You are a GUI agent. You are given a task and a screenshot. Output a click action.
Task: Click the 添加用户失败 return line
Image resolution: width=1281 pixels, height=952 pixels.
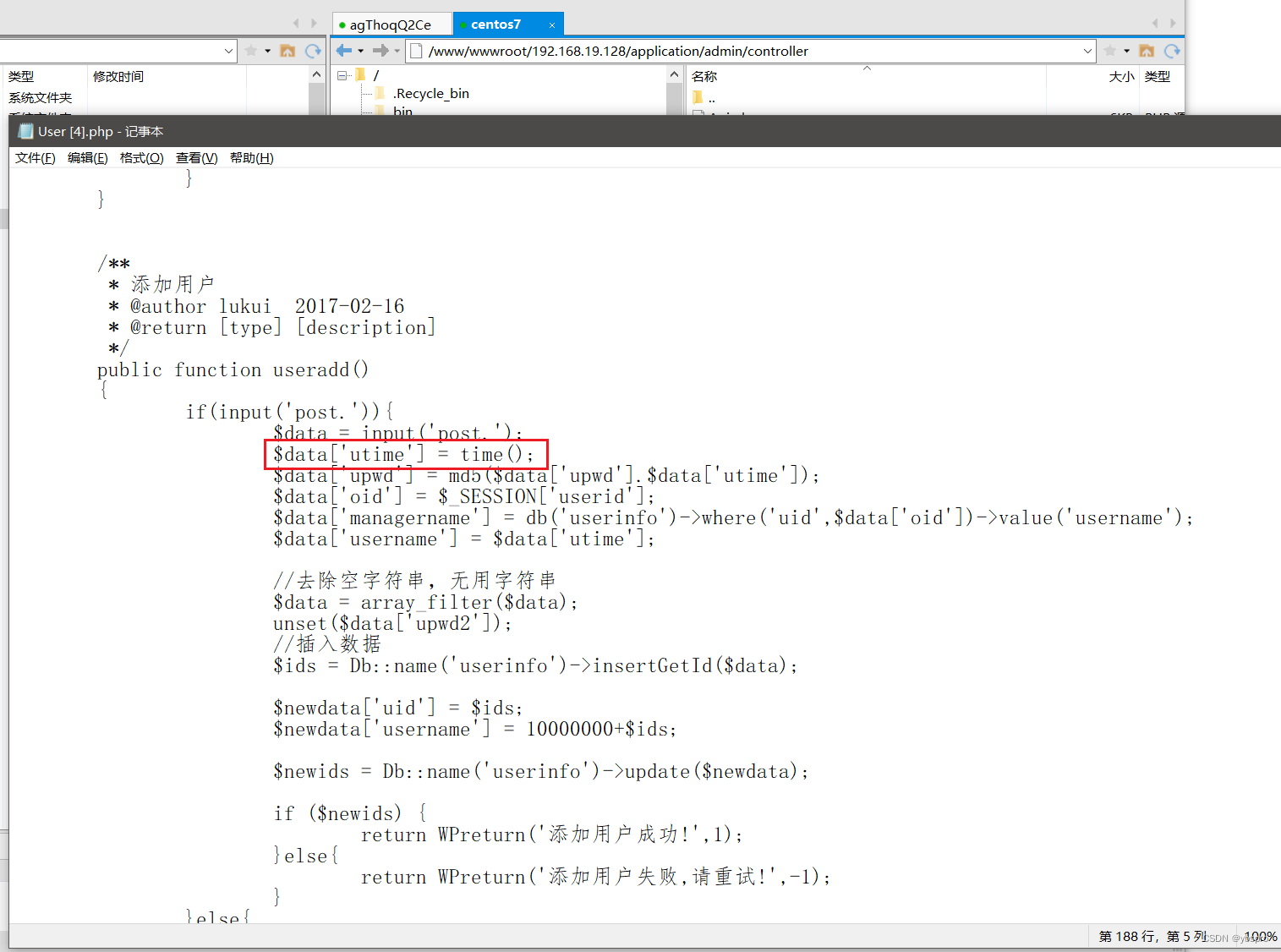coord(596,878)
